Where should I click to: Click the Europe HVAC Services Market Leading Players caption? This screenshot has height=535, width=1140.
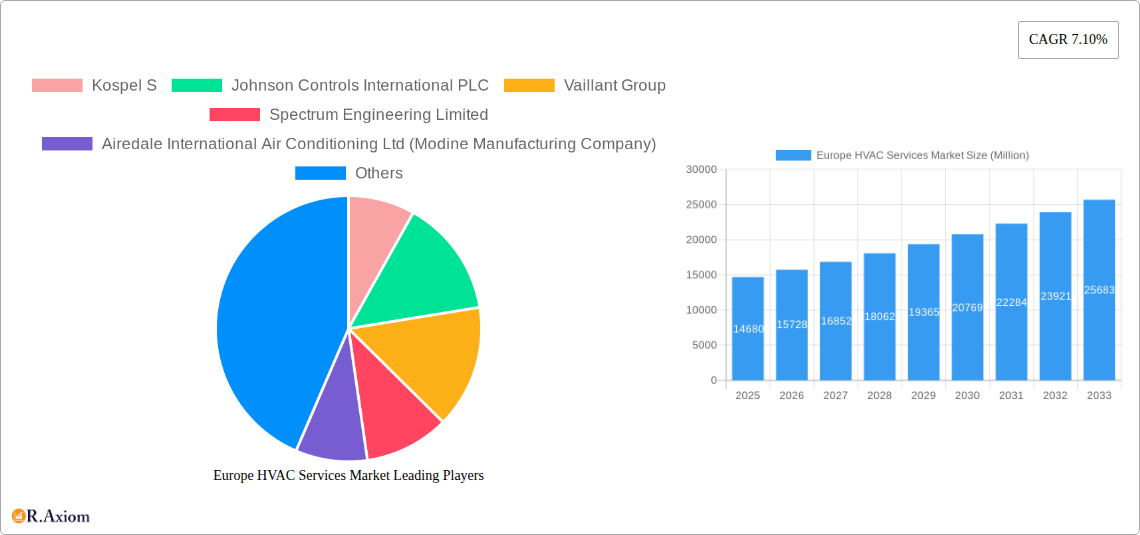click(x=348, y=475)
